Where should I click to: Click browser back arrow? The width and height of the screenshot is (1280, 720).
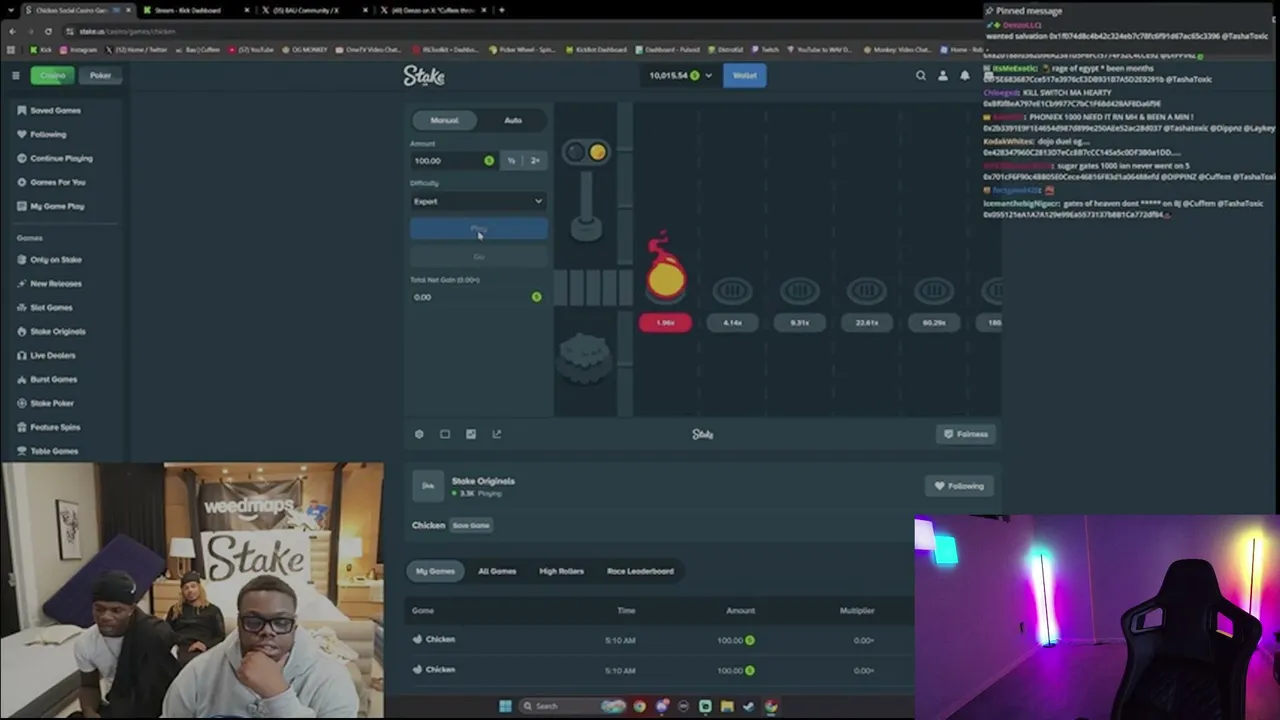(x=12, y=31)
